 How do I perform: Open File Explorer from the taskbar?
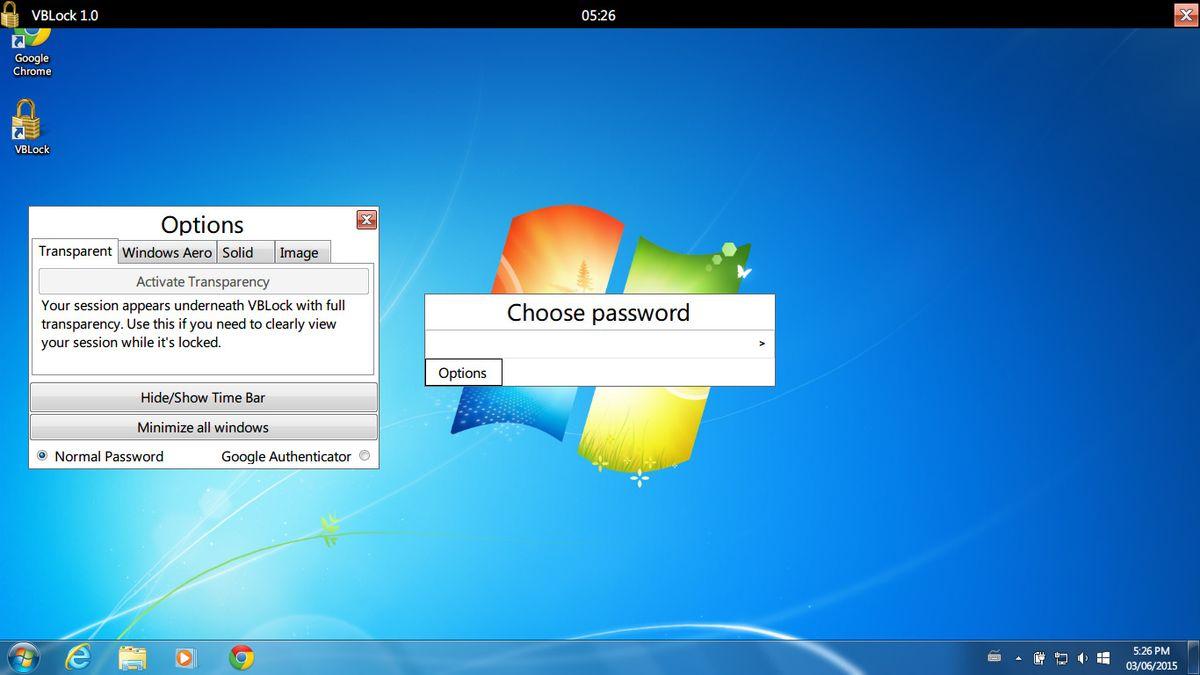tap(132, 657)
